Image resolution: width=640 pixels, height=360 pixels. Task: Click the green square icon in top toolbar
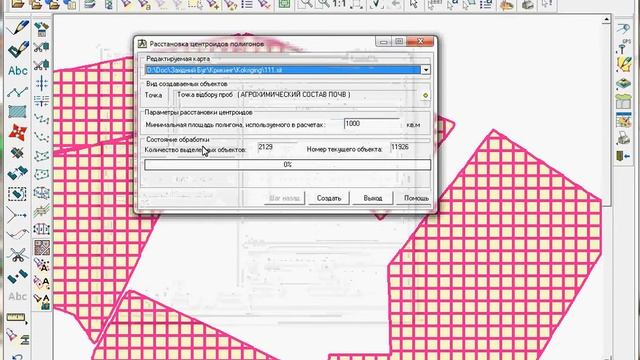click(284, 4)
